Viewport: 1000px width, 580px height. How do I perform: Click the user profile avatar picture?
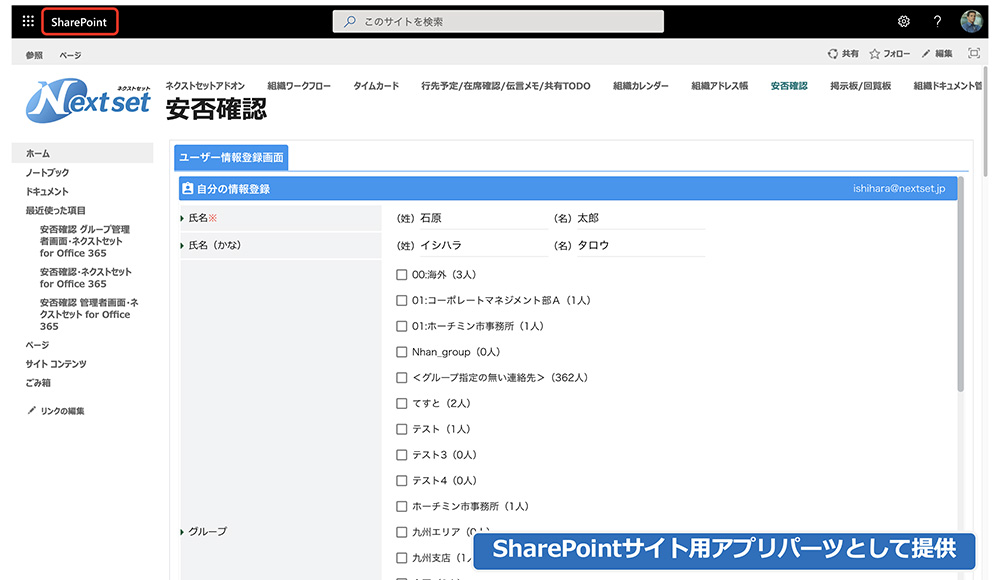[x=971, y=20]
